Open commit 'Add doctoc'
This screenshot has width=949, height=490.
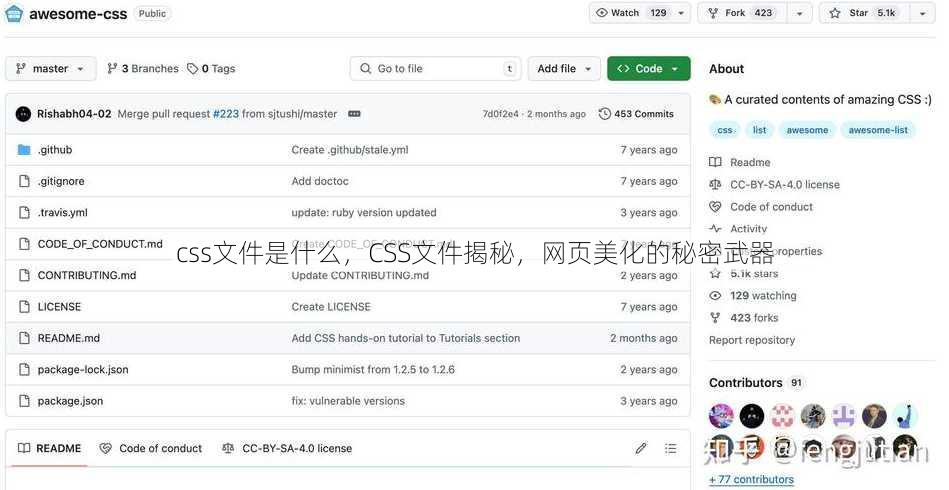click(x=320, y=181)
